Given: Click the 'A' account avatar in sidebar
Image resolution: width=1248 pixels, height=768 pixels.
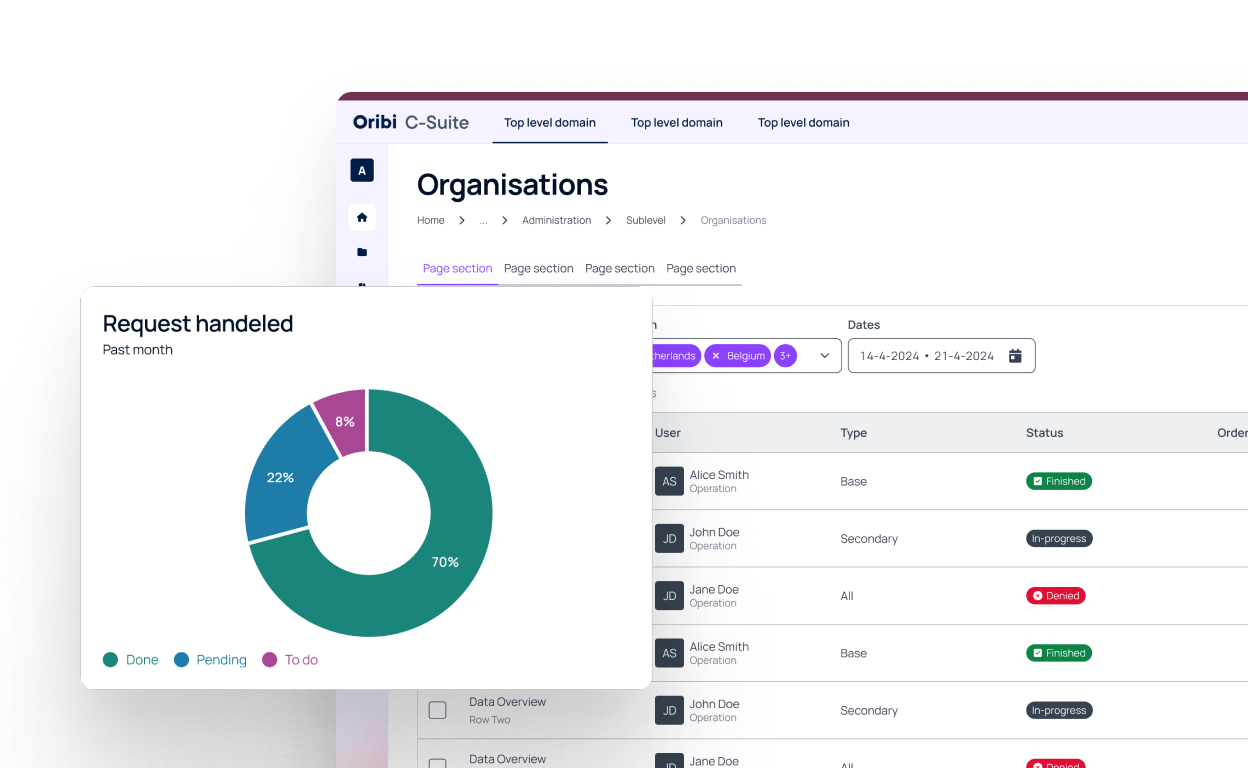Looking at the screenshot, I should click(362, 171).
